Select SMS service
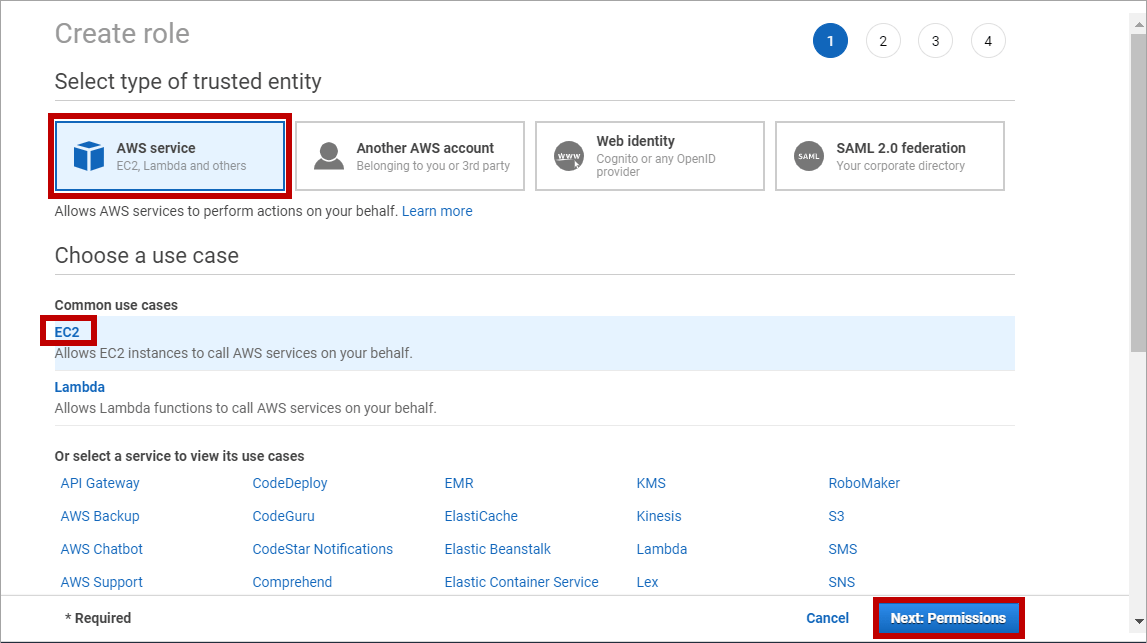 [843, 549]
